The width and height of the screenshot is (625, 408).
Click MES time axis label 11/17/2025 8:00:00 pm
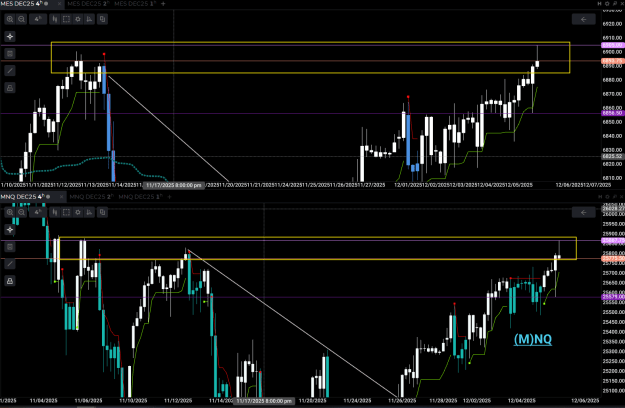coord(174,185)
